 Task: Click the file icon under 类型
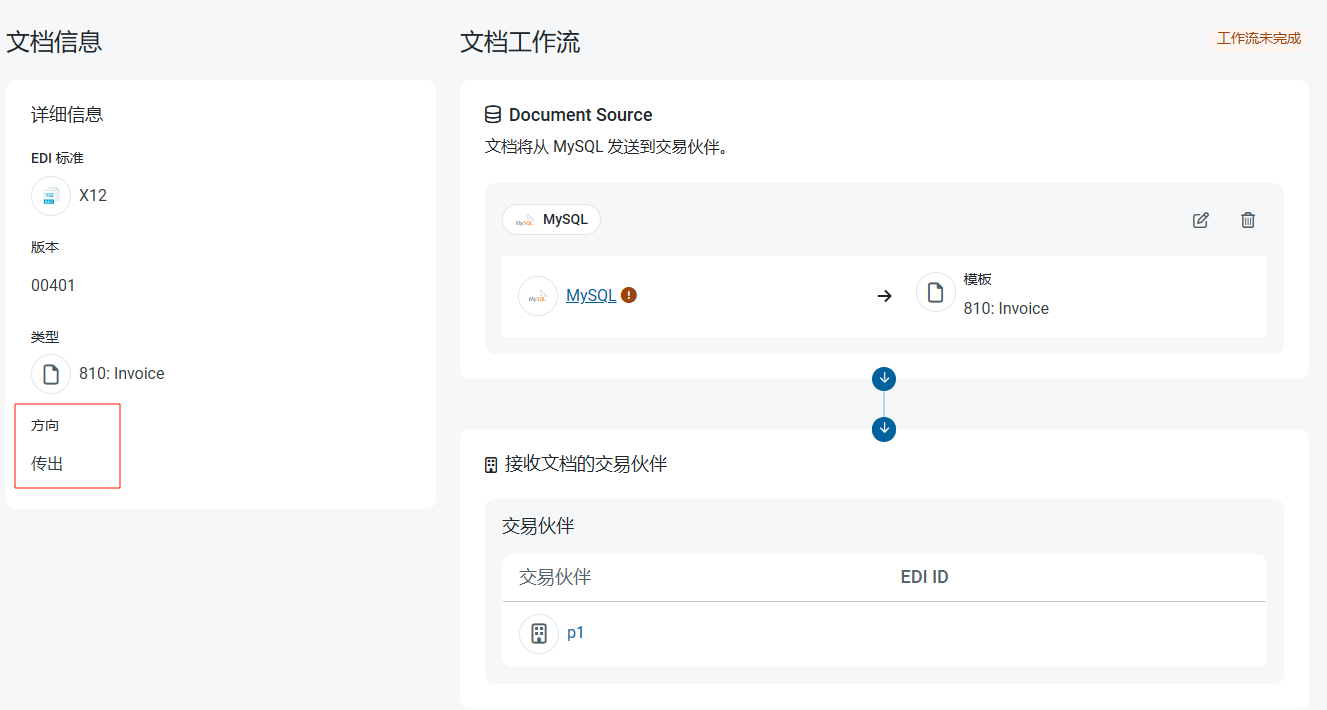(x=51, y=374)
